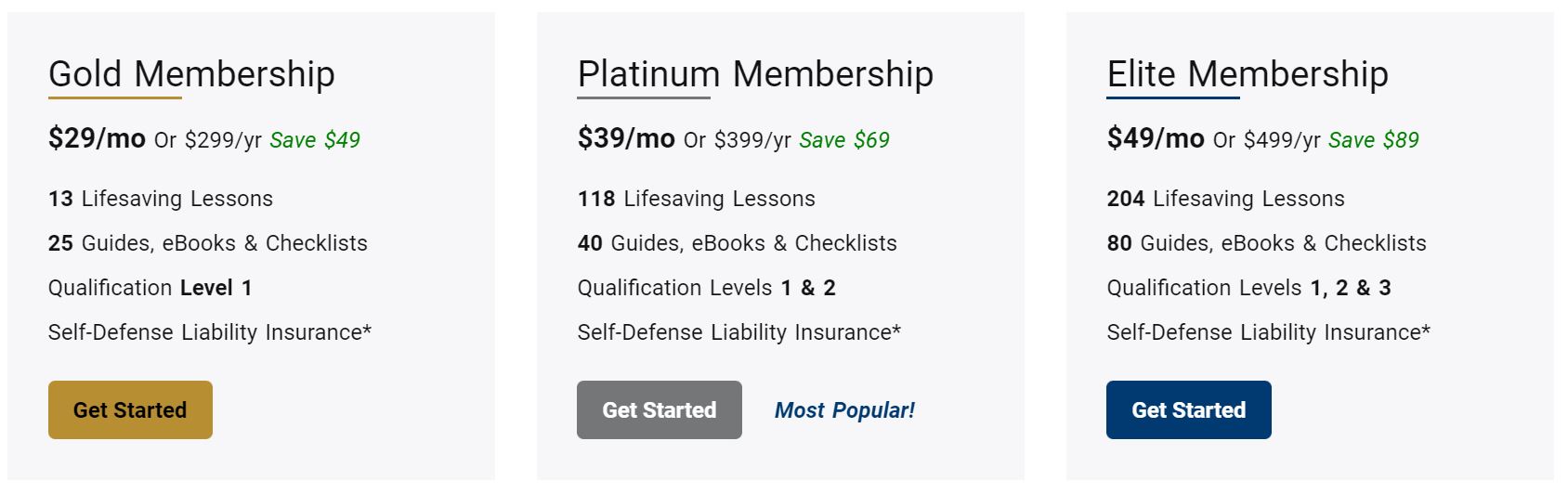The image size is (1568, 493).
Task: Select the navy Elite Get Started button
Action: (1188, 409)
